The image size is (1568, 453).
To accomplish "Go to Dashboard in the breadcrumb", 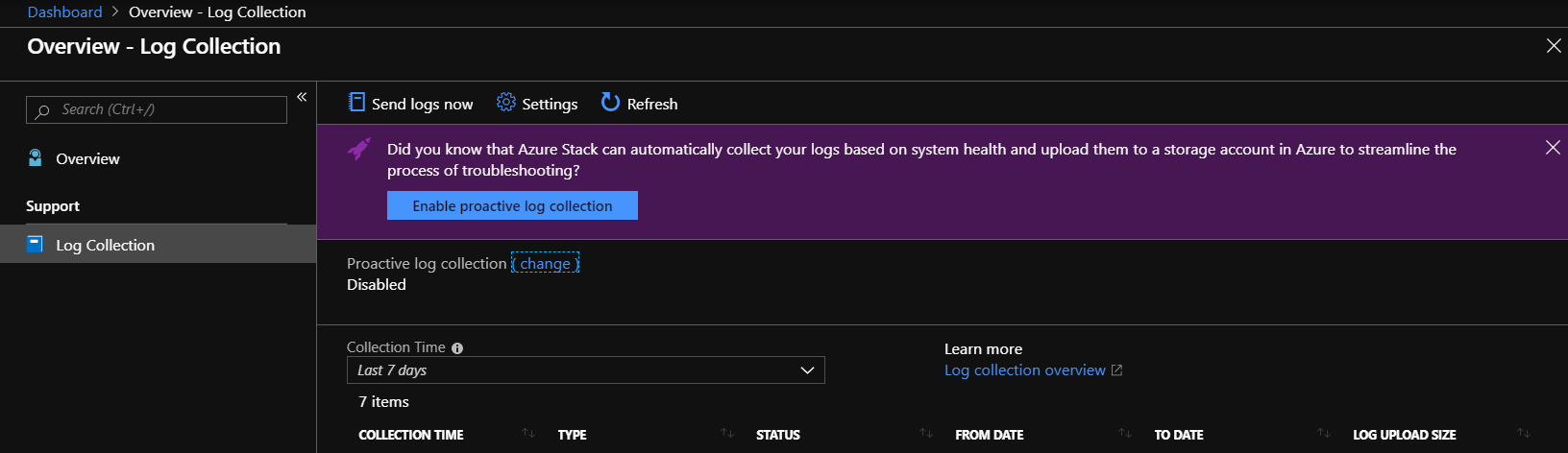I will tap(64, 12).
